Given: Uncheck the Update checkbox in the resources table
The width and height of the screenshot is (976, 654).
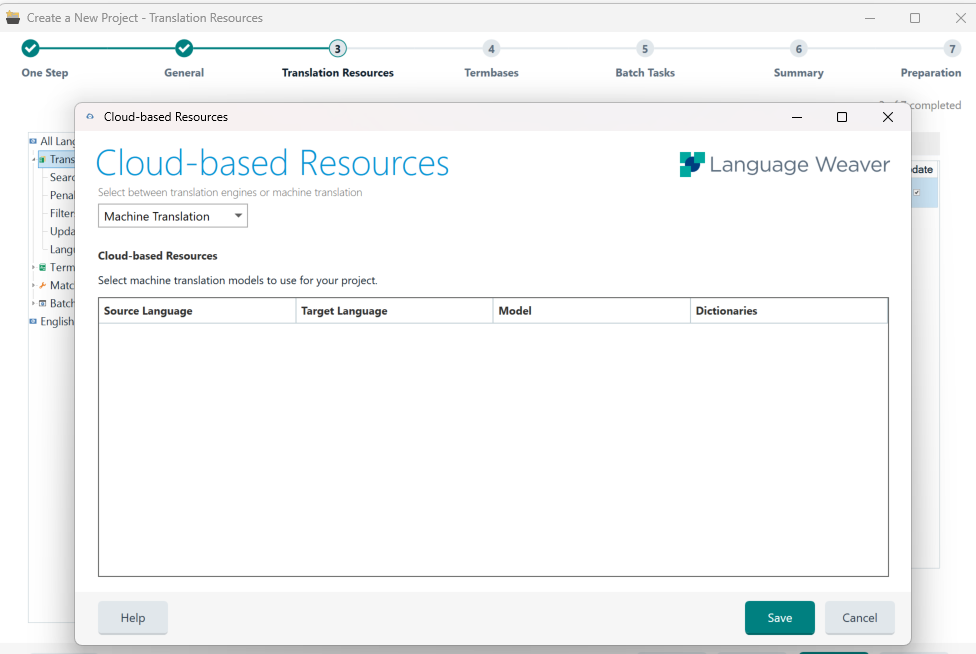Looking at the screenshot, I should click(x=916, y=192).
